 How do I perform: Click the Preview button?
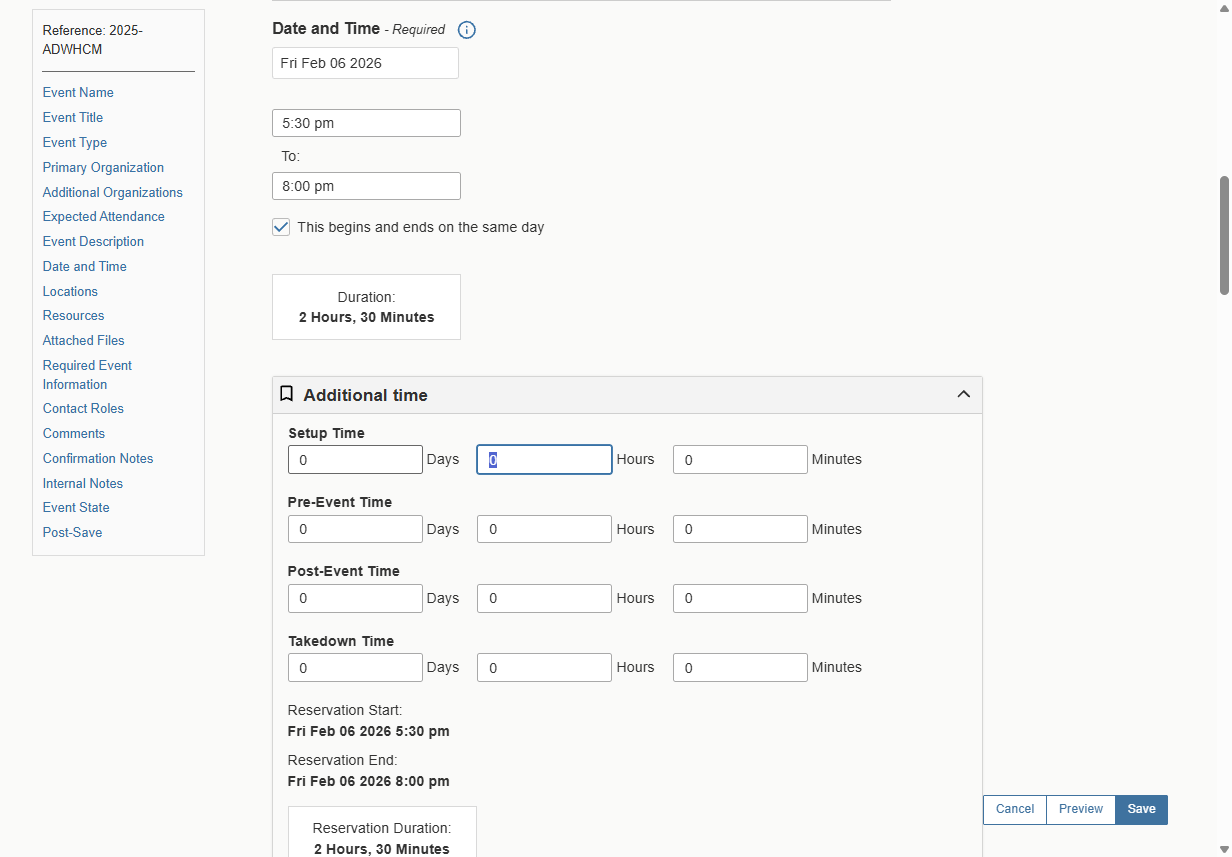1081,810
